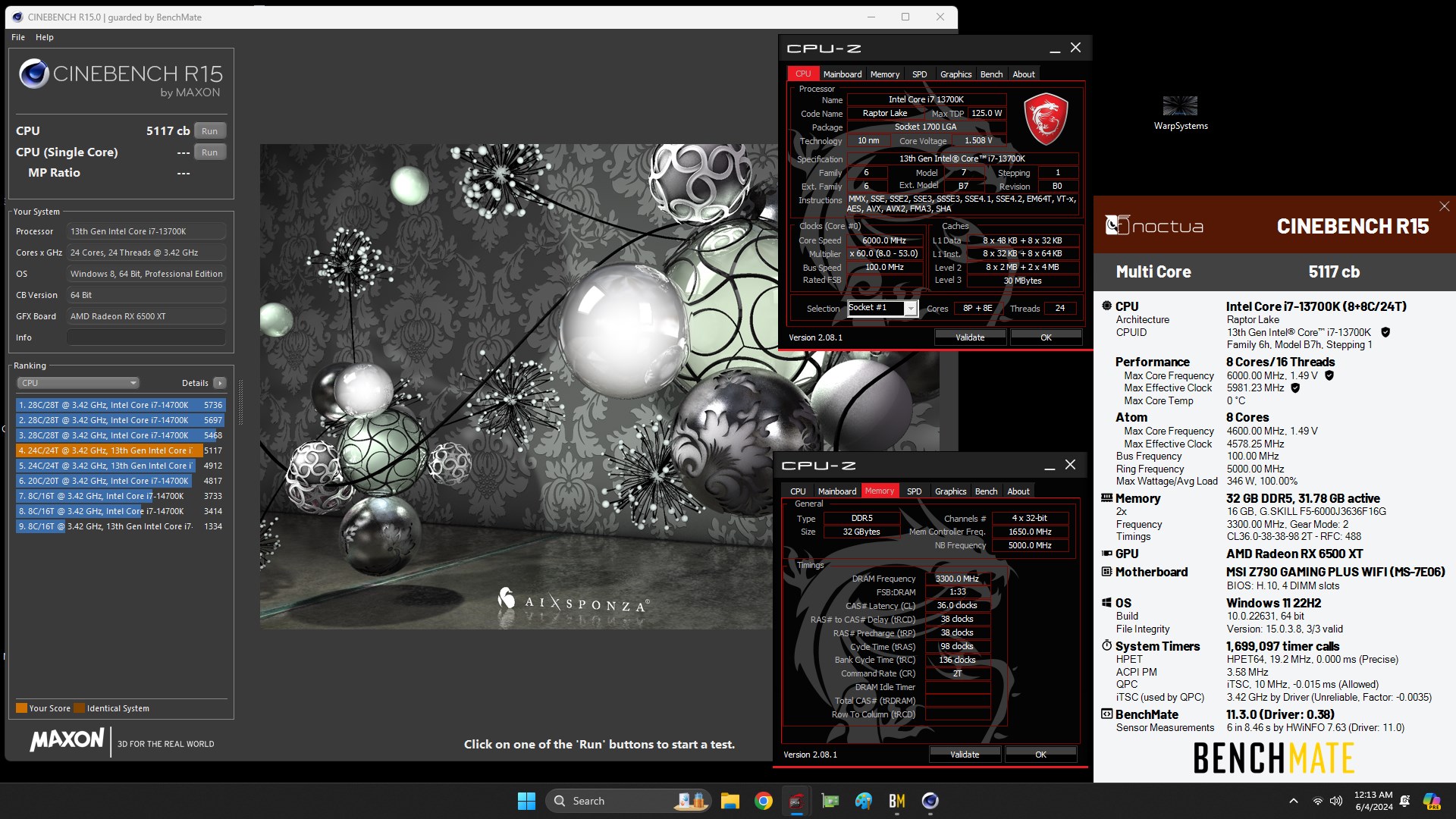Viewport: 1456px width, 819px height.
Task: Open Bench tab in upper CPU-Z
Action: pos(991,74)
